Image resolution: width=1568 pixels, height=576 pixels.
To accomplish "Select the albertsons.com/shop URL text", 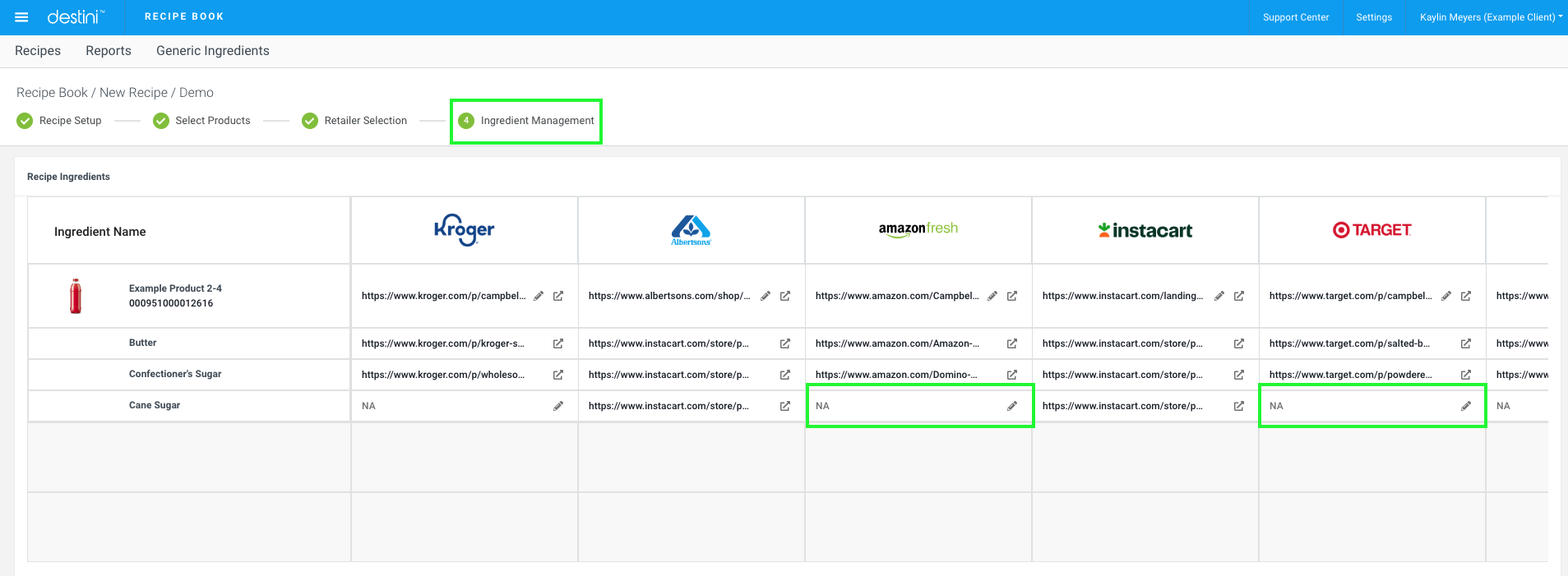I will click(669, 296).
